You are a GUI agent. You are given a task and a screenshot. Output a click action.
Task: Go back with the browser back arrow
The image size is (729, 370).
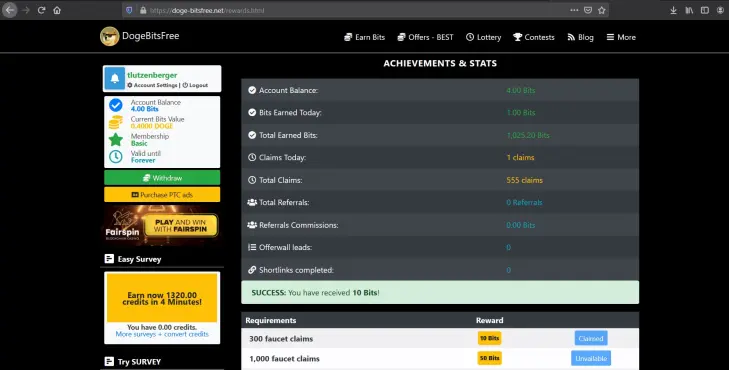tap(10, 10)
